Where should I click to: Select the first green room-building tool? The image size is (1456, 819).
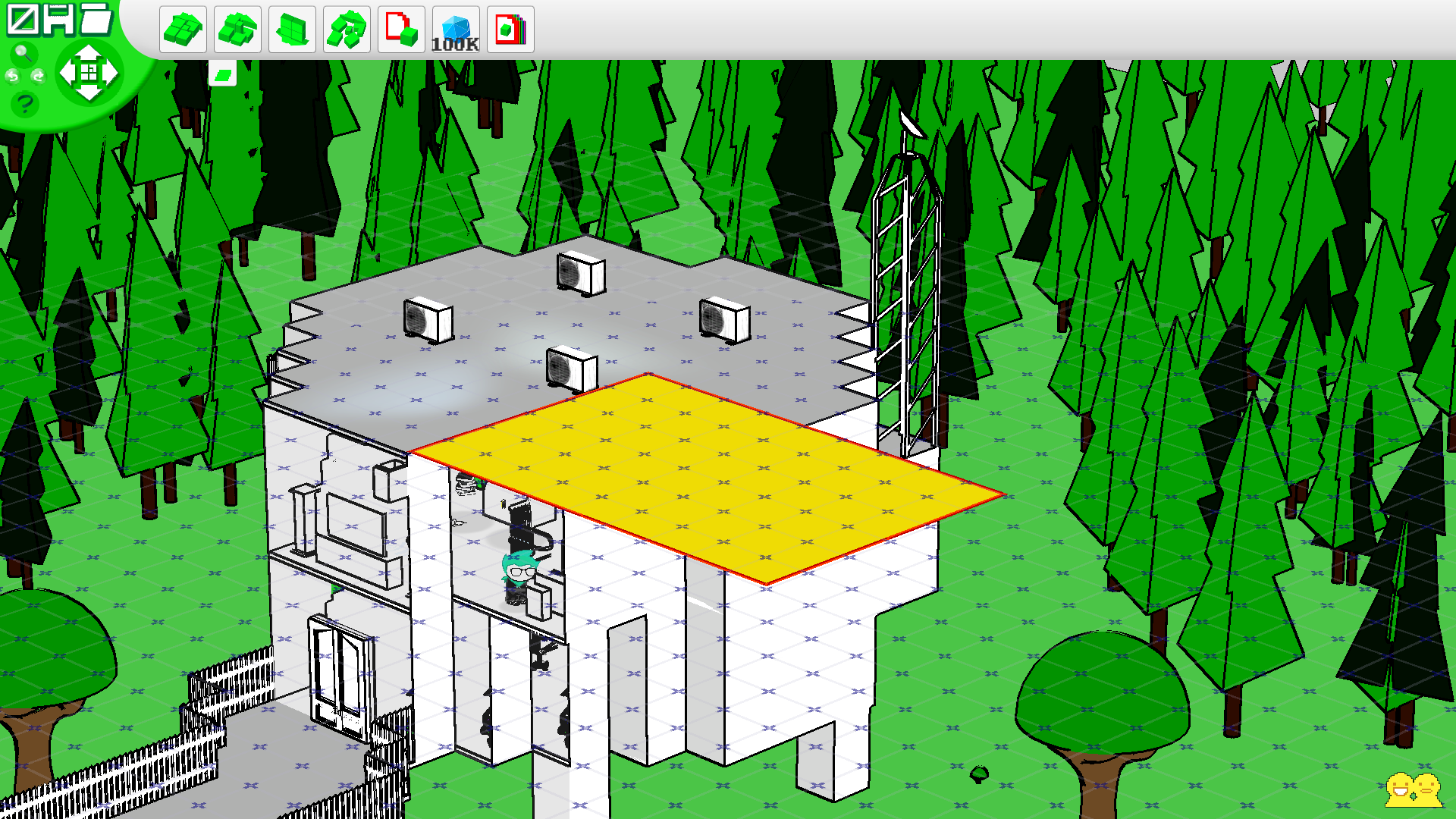tap(183, 30)
